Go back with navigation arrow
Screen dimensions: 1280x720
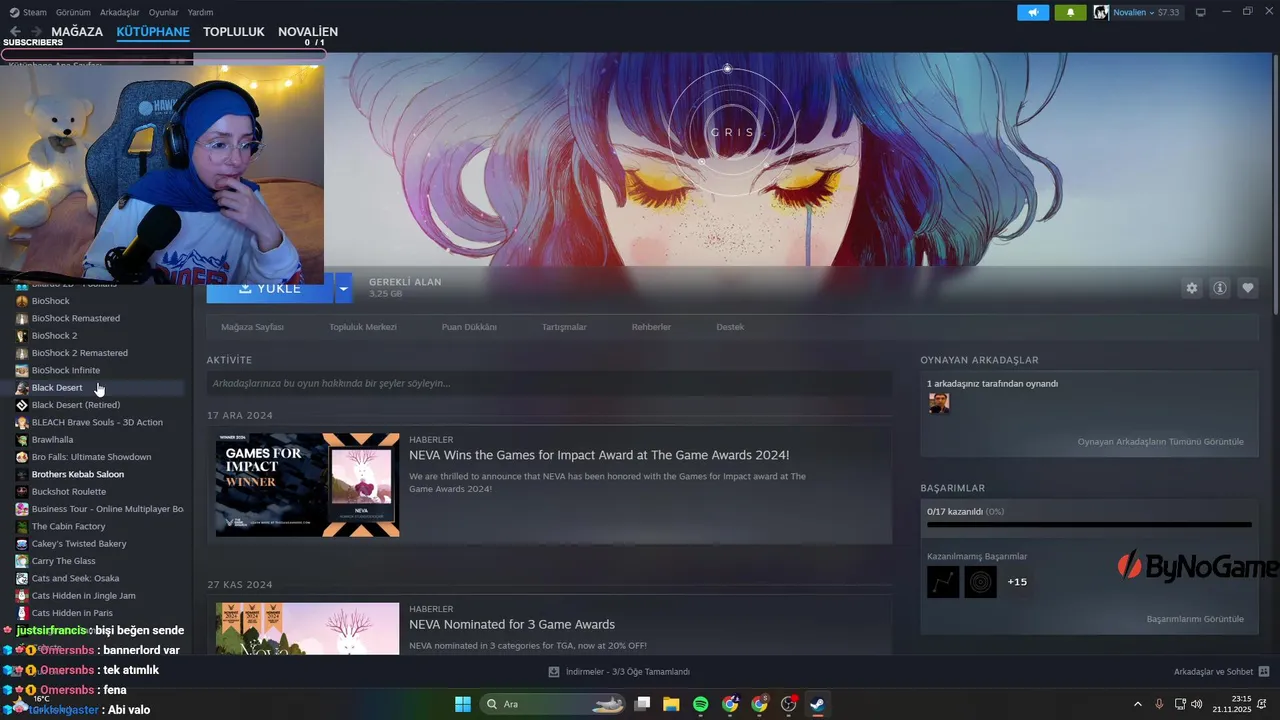pyautogui.click(x=15, y=32)
